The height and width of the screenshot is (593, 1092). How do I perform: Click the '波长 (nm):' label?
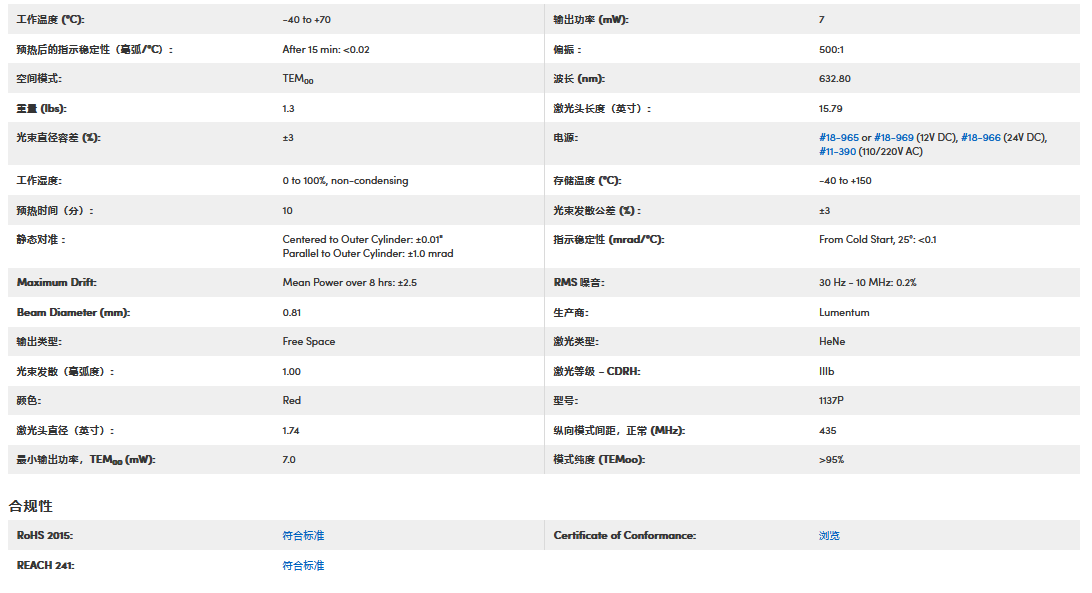click(x=579, y=79)
